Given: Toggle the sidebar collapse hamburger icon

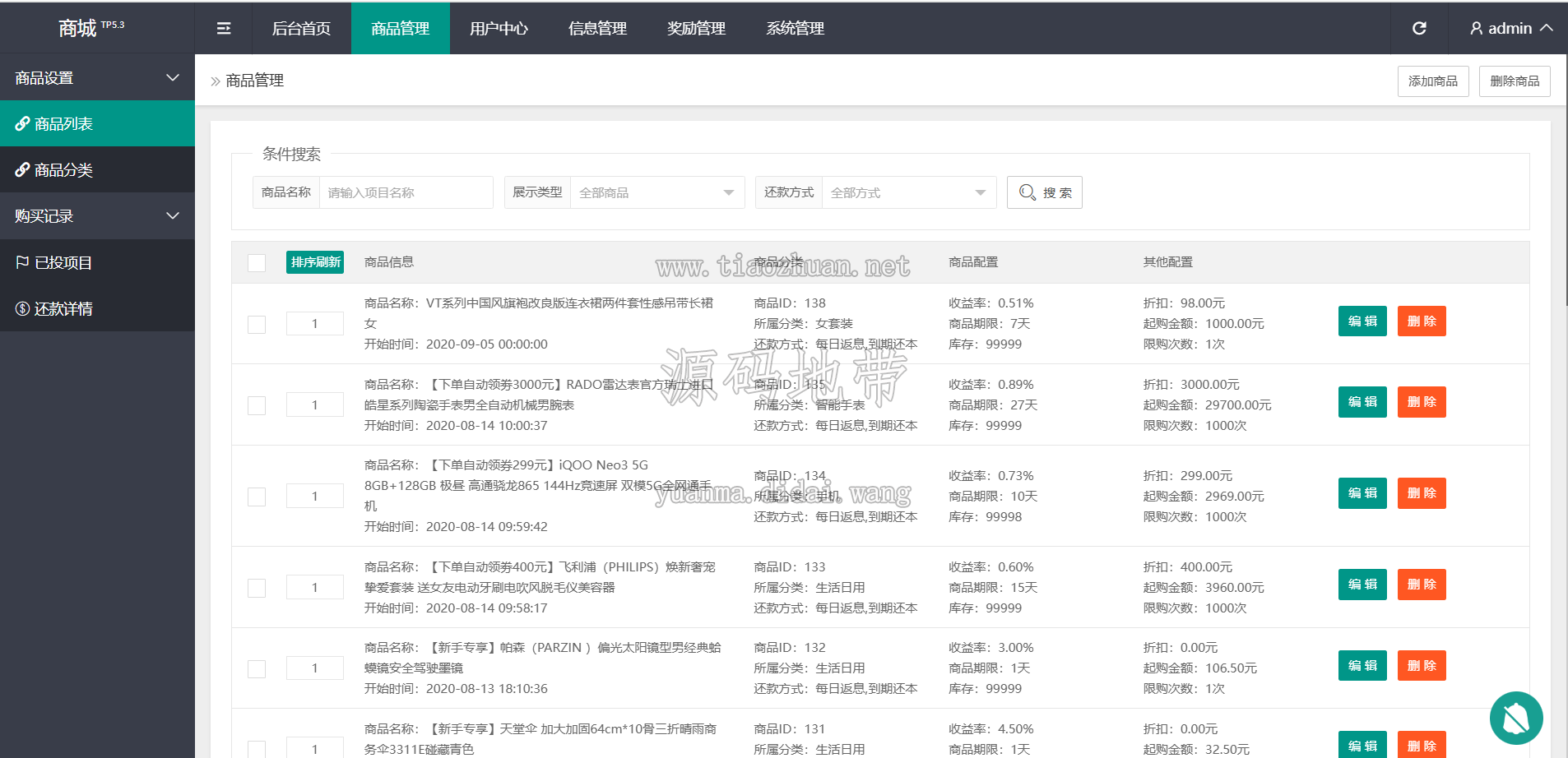Looking at the screenshot, I should (224, 28).
